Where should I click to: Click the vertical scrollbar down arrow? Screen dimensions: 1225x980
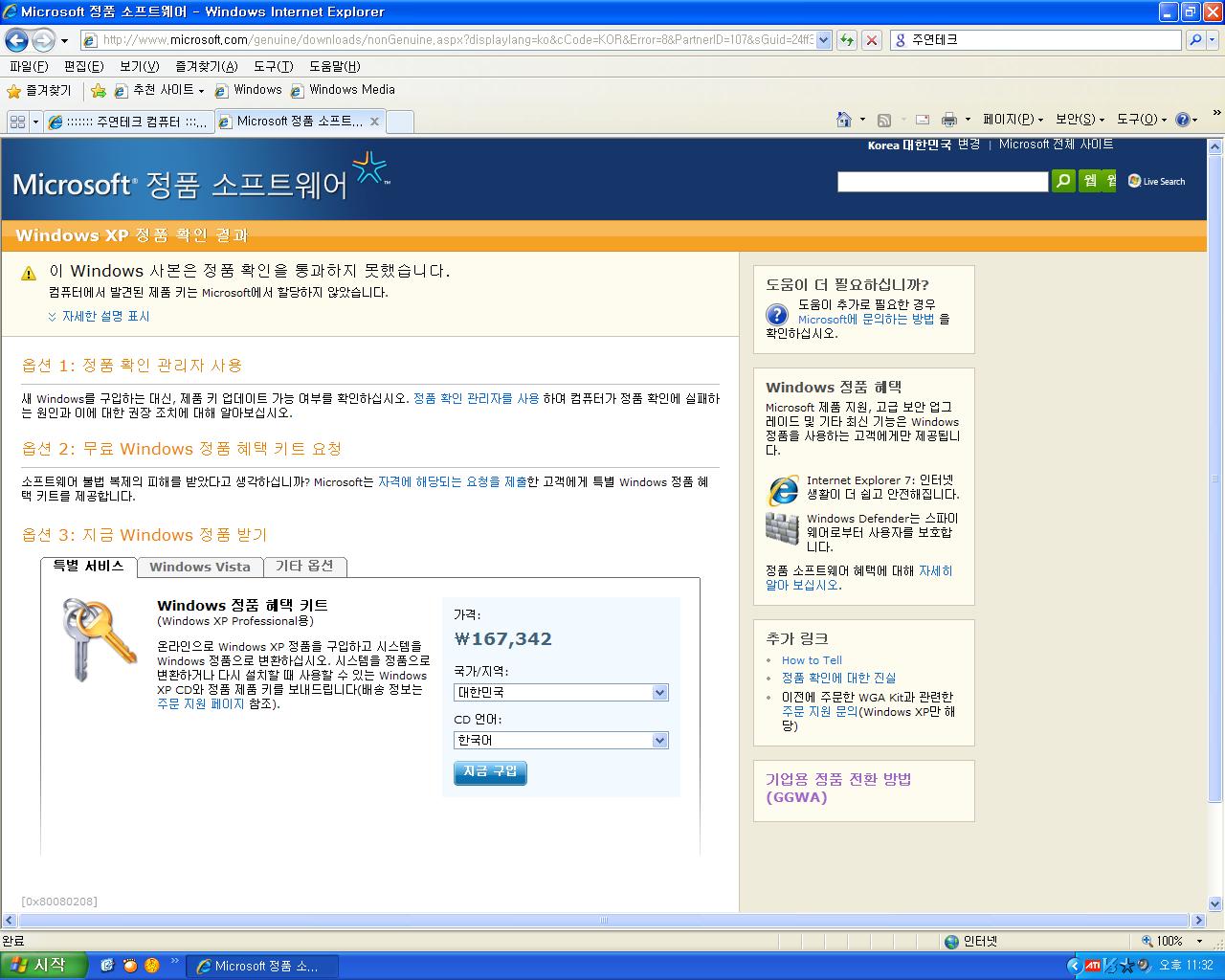[1215, 904]
